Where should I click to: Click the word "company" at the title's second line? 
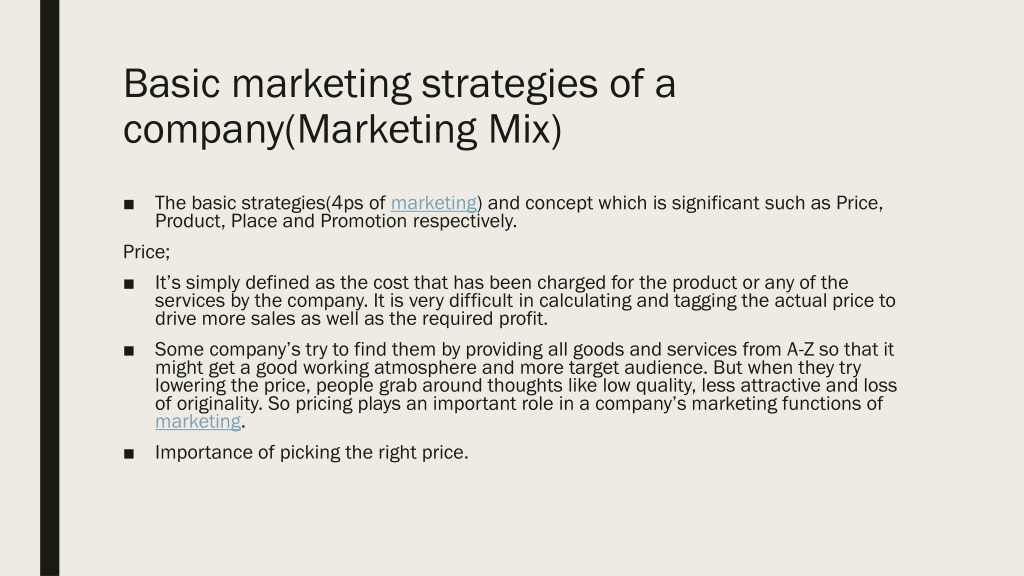click(x=204, y=131)
